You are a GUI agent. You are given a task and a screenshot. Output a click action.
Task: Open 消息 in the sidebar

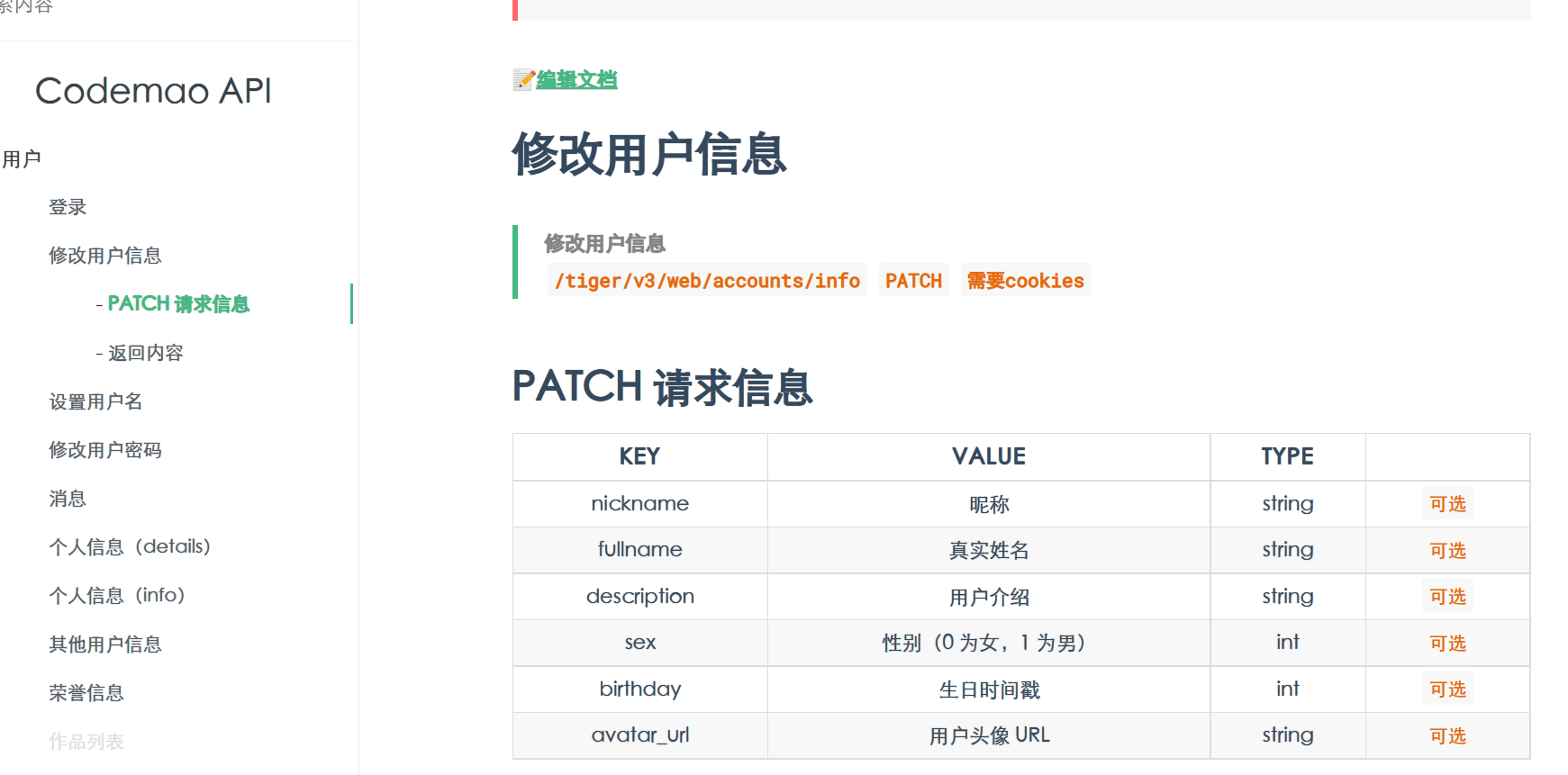tap(68, 499)
